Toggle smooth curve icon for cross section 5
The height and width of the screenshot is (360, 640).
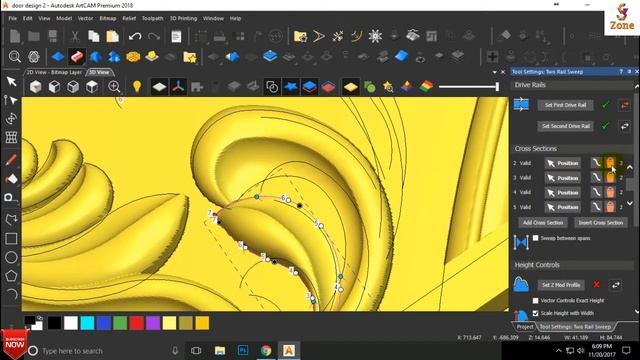[596, 207]
